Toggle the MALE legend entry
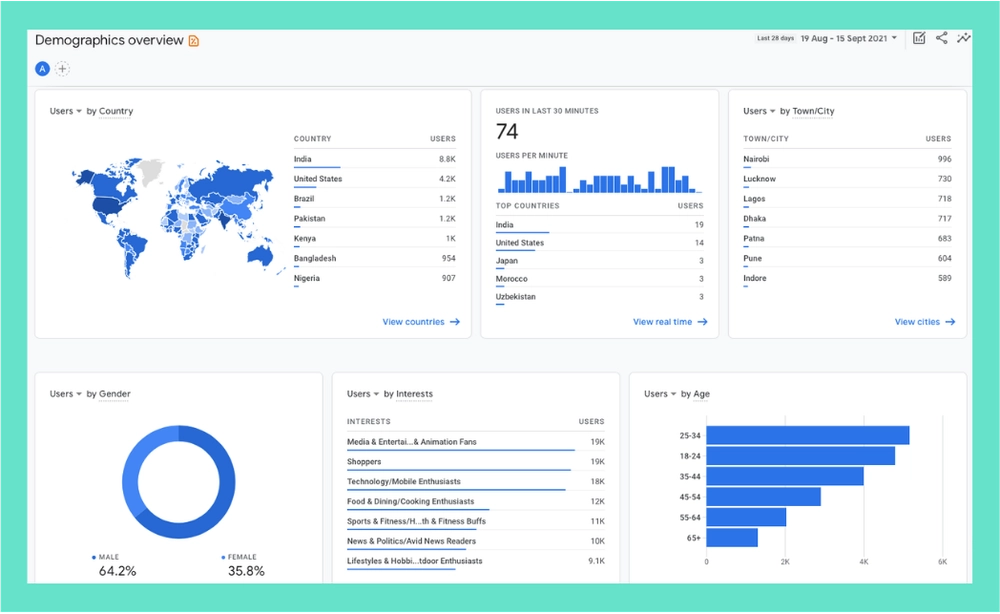This screenshot has width=1000, height=614. (106, 556)
